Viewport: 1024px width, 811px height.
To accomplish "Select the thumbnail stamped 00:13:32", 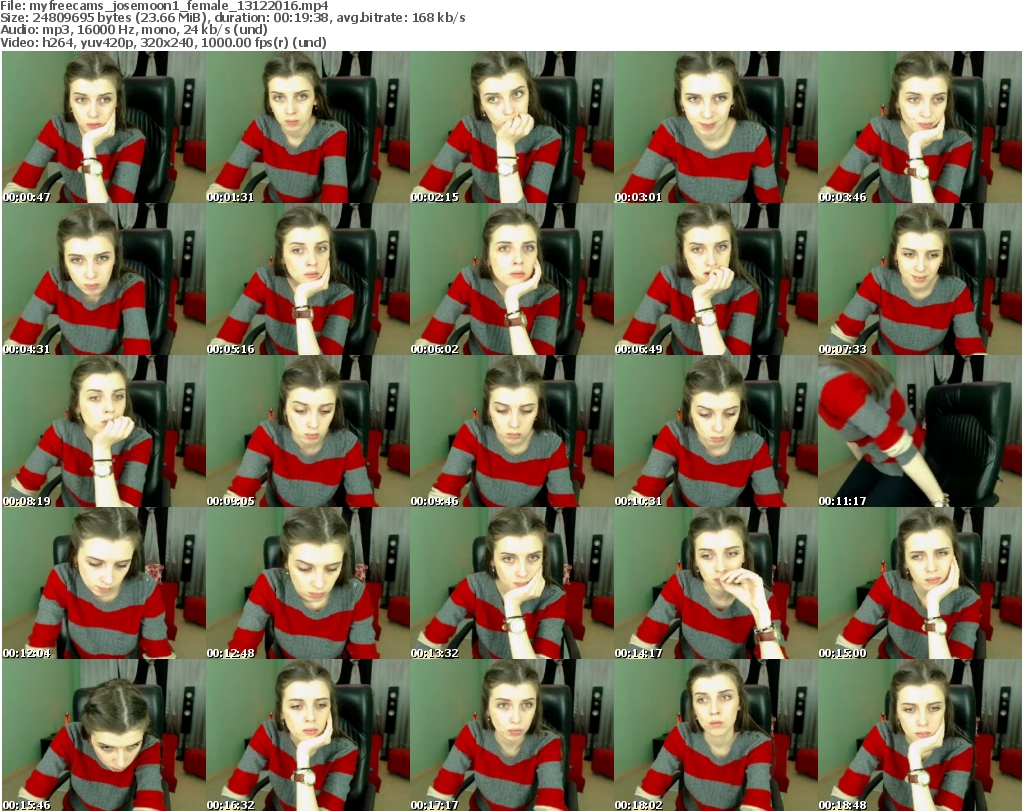I will pos(511,584).
